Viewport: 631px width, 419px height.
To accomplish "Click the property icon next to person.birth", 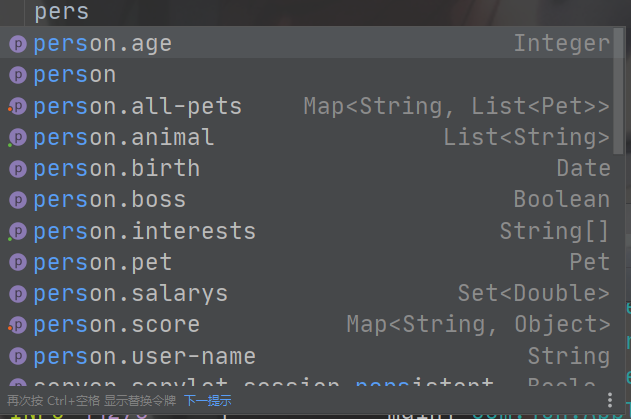I will [x=17, y=169].
